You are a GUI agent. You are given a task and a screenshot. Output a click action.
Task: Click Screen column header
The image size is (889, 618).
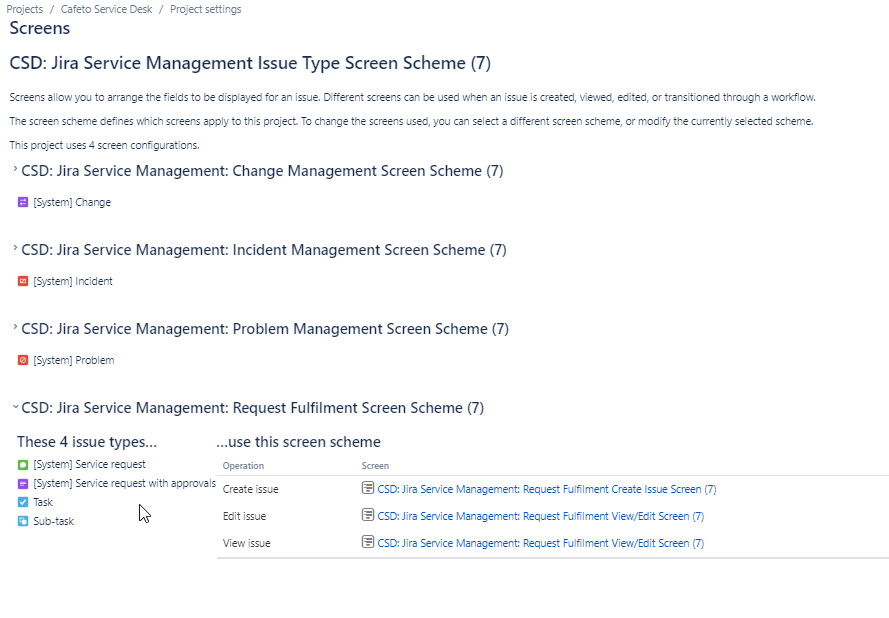375,465
